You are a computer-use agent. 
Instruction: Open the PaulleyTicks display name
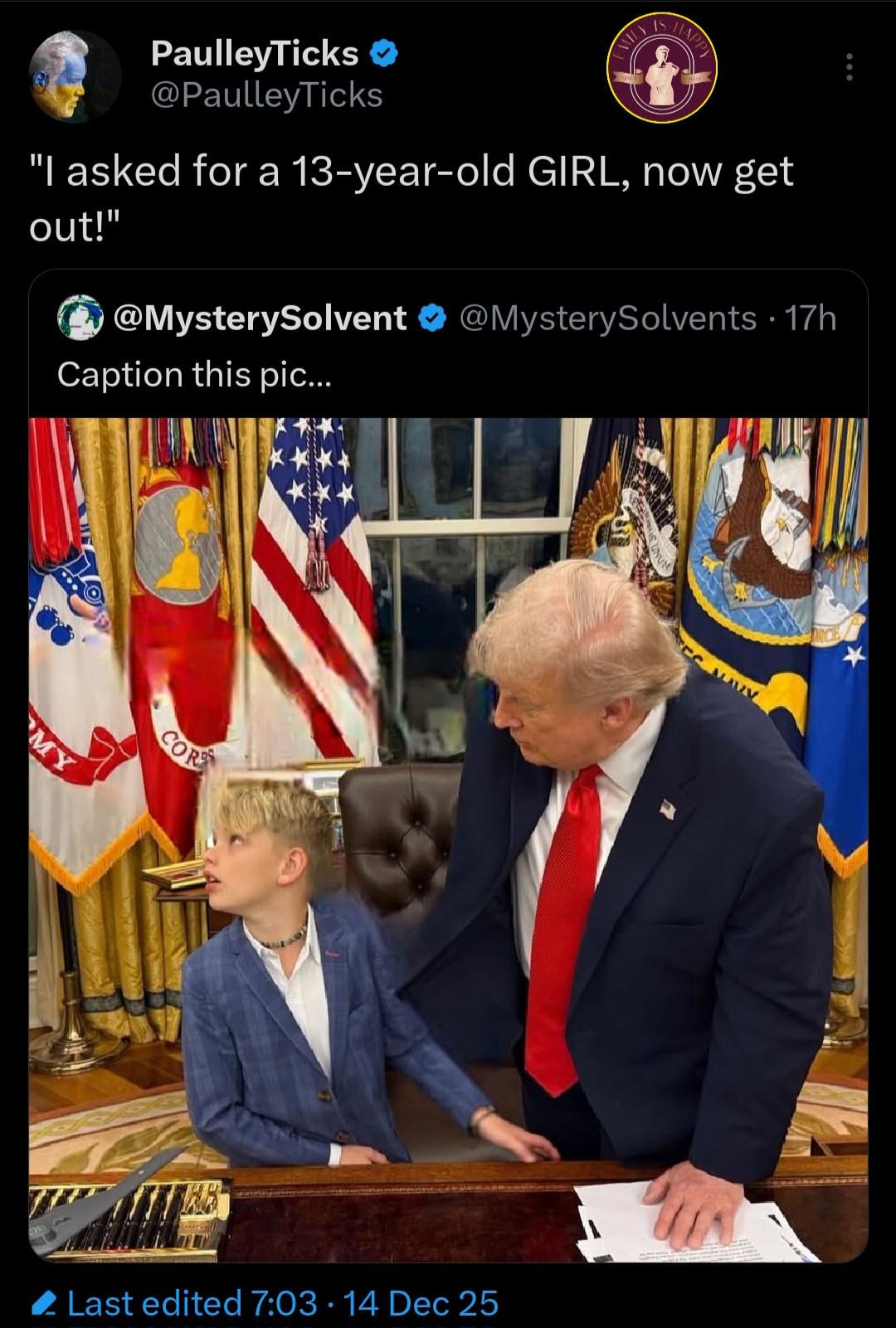click(x=255, y=54)
